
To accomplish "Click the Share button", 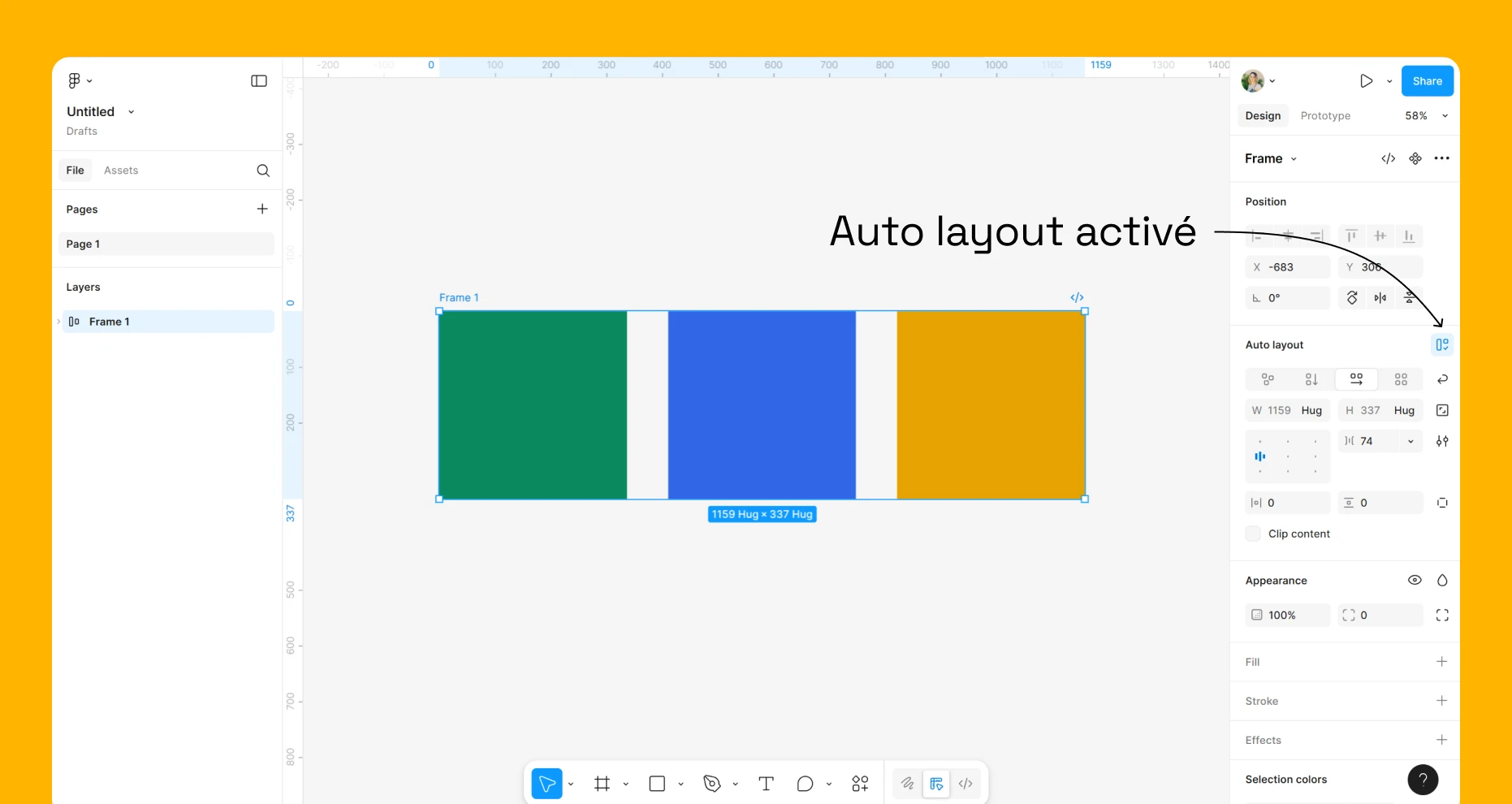I will [1427, 80].
